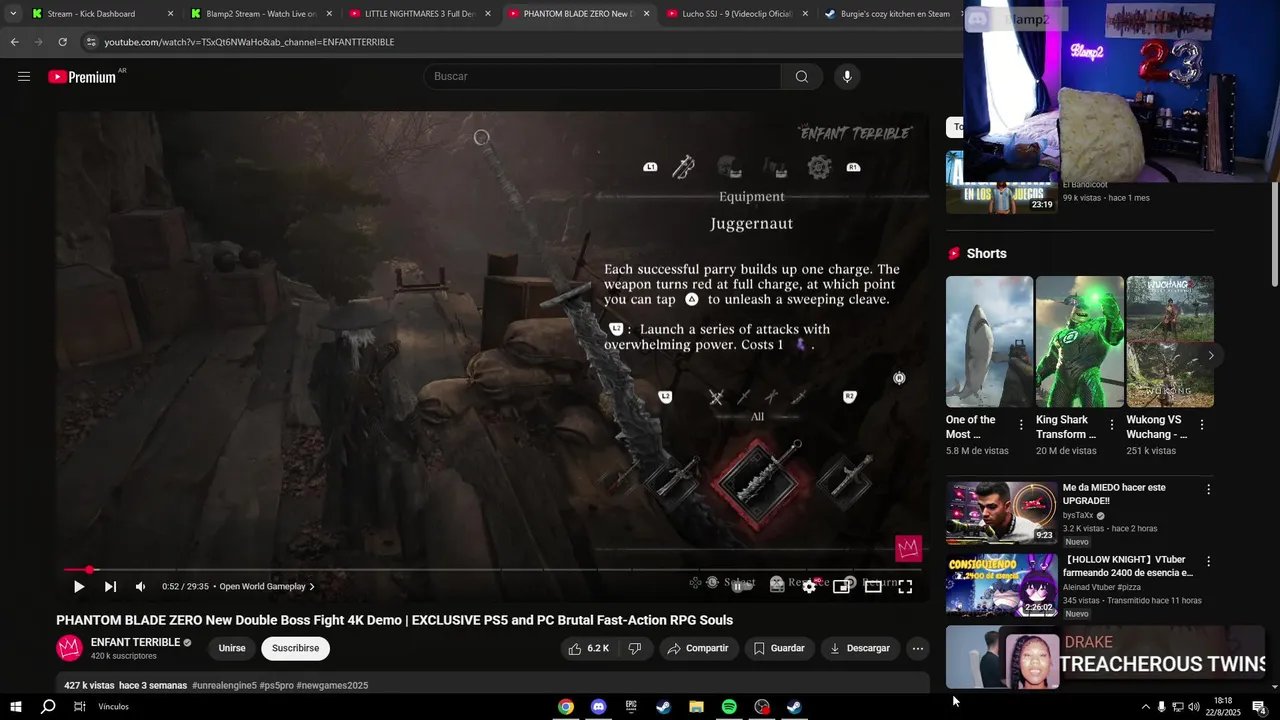This screenshot has height=720, width=1280.
Task: Open File Explorer from taskbar
Action: pos(696,707)
